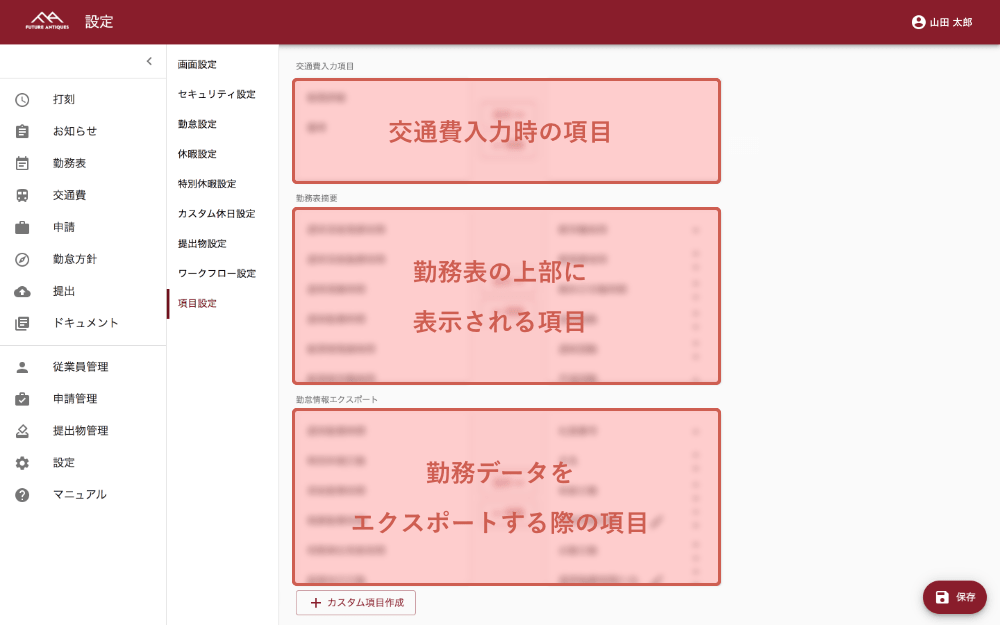Click the Future Antiques logo
This screenshot has height=625, width=1000.
coord(47,21)
